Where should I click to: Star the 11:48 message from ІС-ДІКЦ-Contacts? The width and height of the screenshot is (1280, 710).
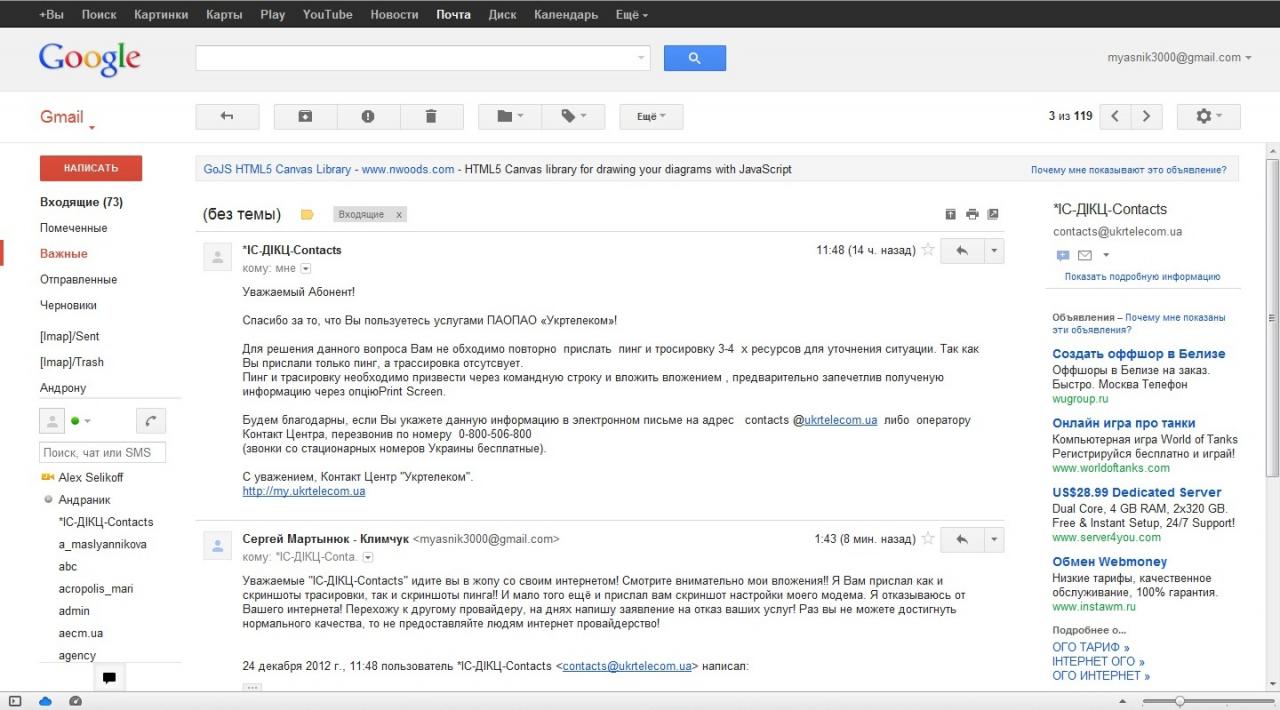pos(928,250)
